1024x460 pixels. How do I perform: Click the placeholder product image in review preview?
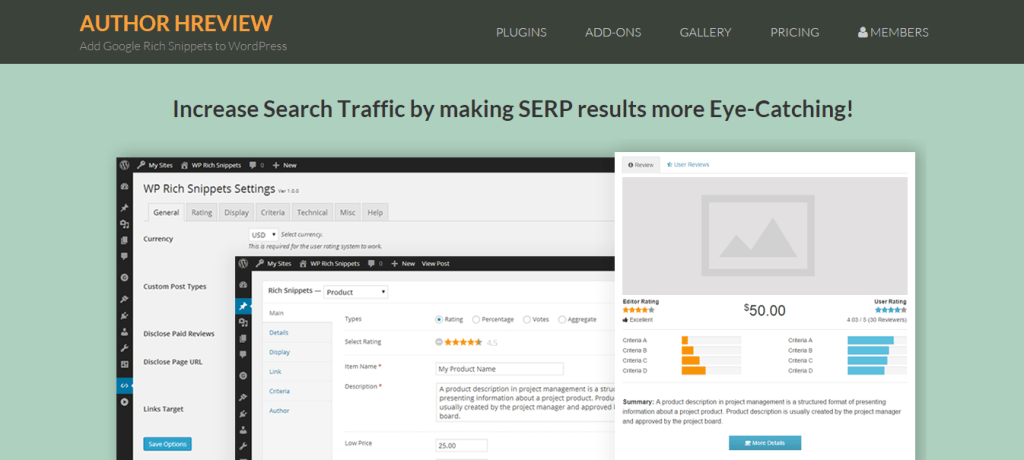point(765,235)
